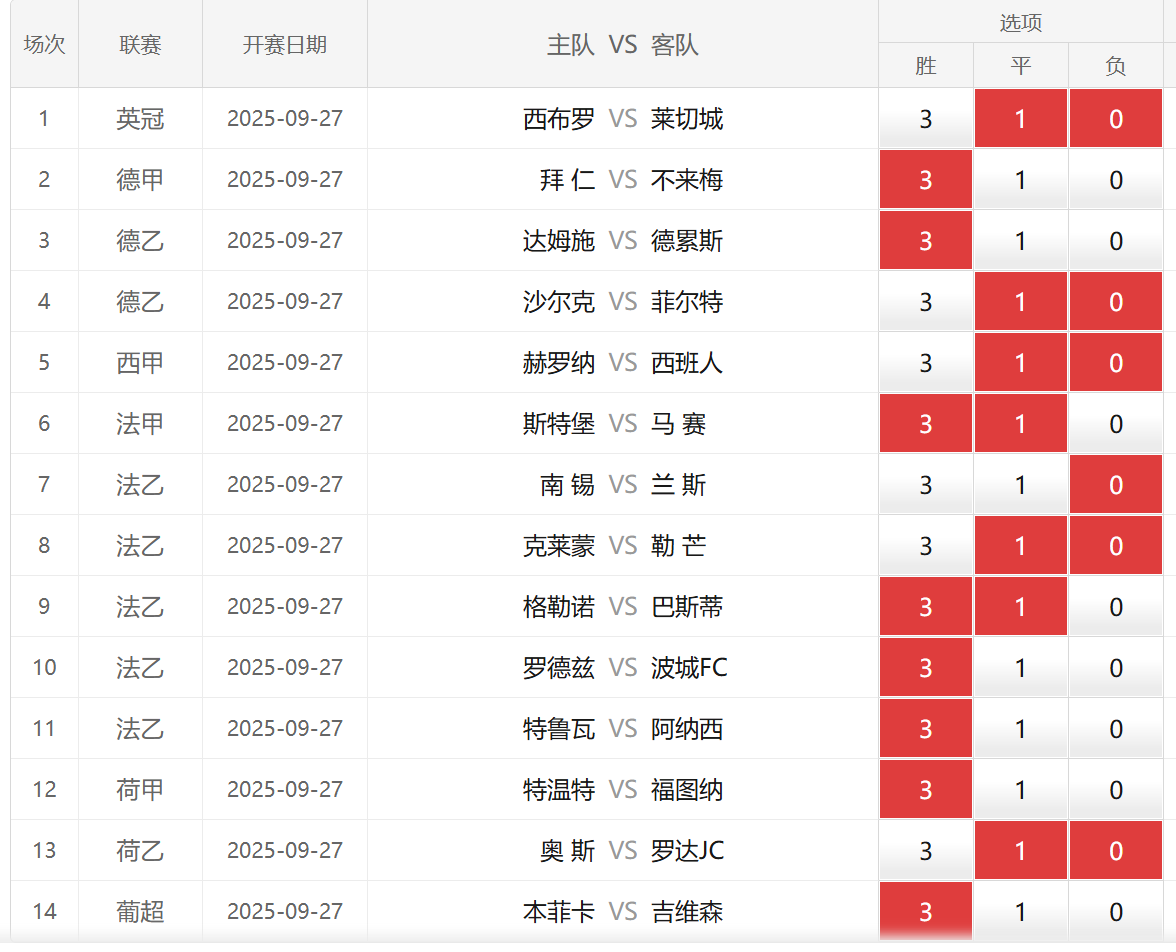Select loss option 0 for 斯特堡 vs 马赛

pos(1115,424)
